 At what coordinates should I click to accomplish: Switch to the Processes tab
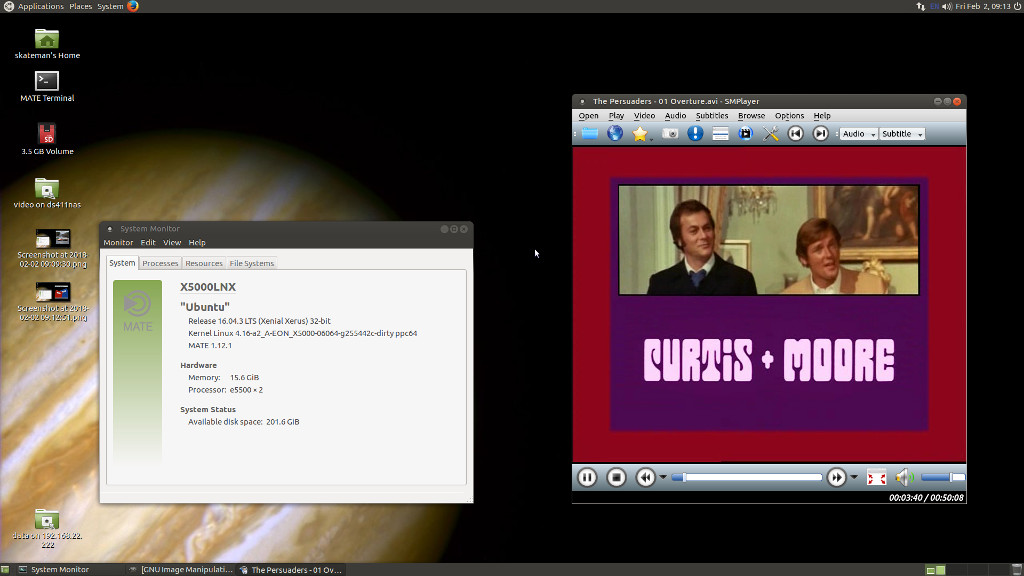(160, 263)
